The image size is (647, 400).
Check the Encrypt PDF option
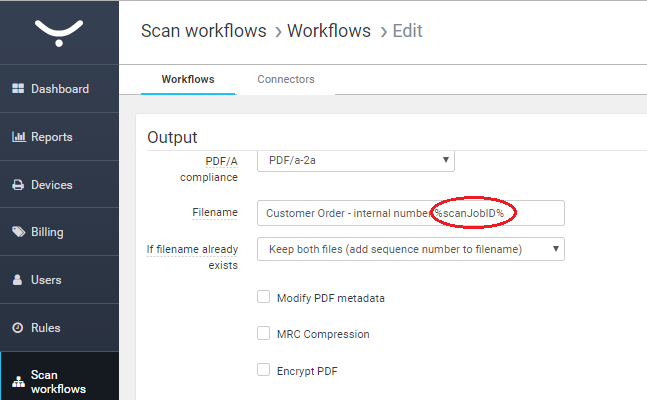264,370
